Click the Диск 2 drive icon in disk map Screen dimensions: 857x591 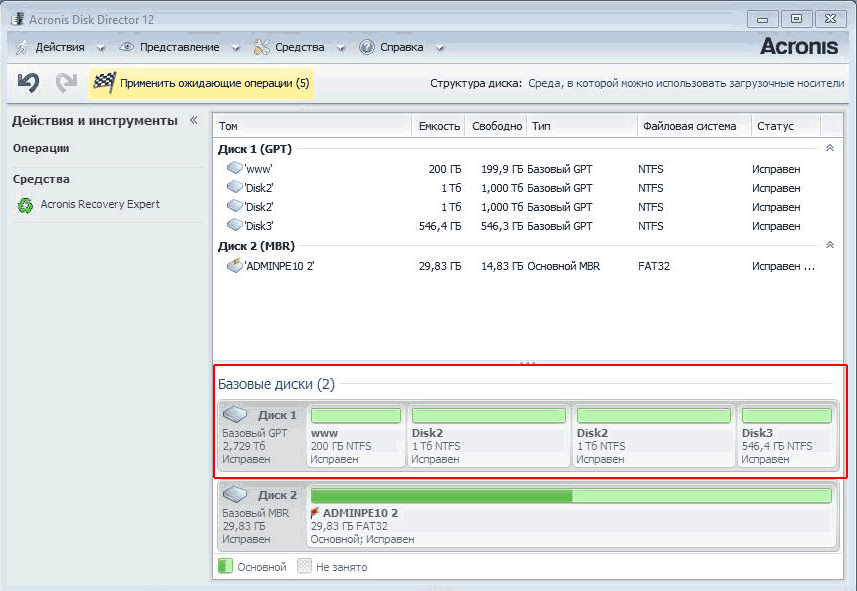coord(235,495)
